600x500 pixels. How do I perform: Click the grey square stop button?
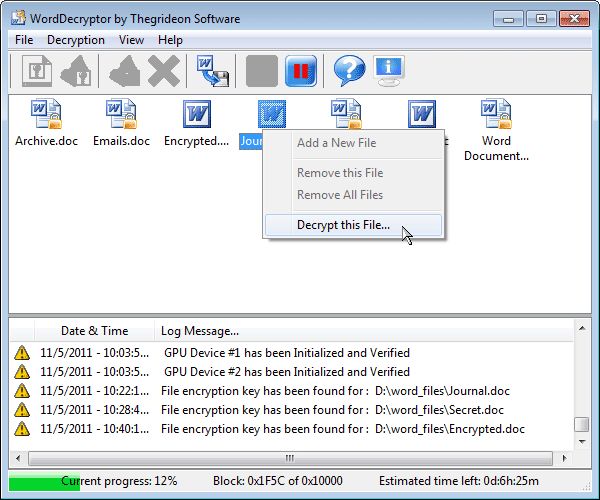pos(262,70)
